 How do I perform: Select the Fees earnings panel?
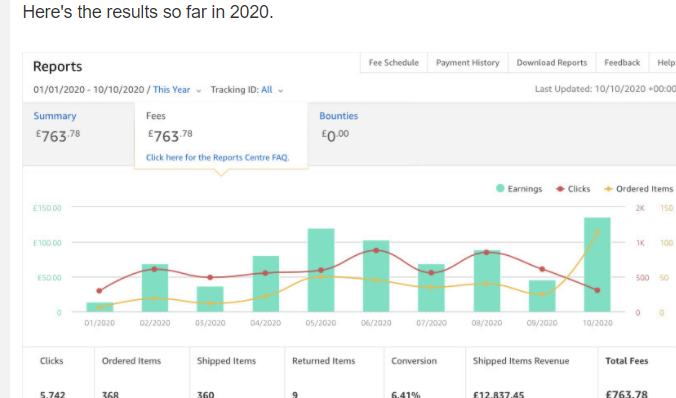click(x=221, y=135)
